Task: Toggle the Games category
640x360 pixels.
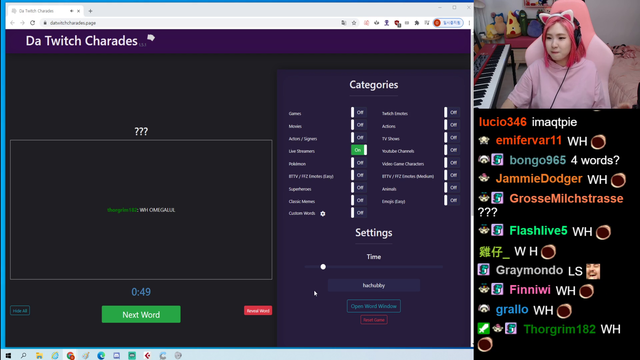Action: click(x=359, y=113)
